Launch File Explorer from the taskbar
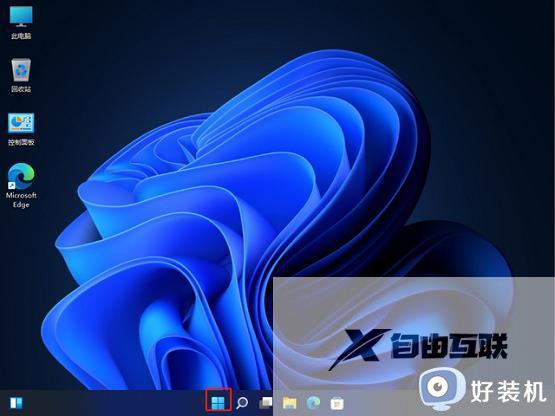The image size is (555, 416). (289, 403)
